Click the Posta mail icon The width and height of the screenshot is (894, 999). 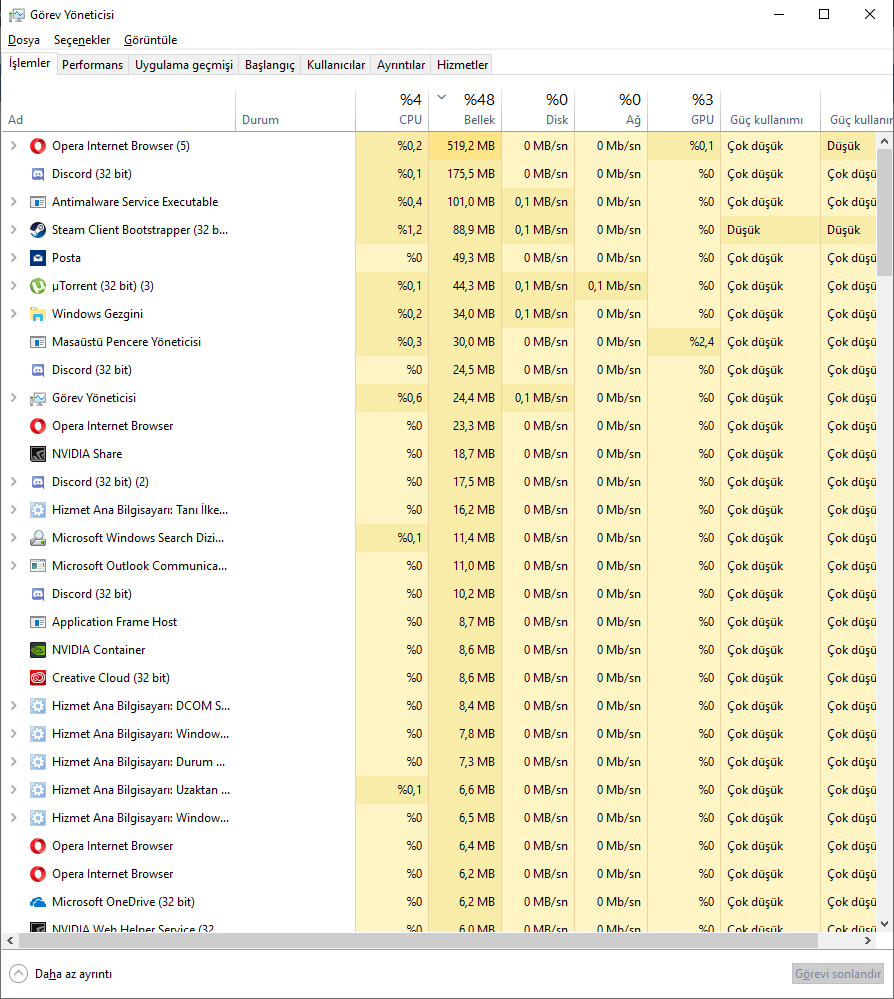pos(38,258)
